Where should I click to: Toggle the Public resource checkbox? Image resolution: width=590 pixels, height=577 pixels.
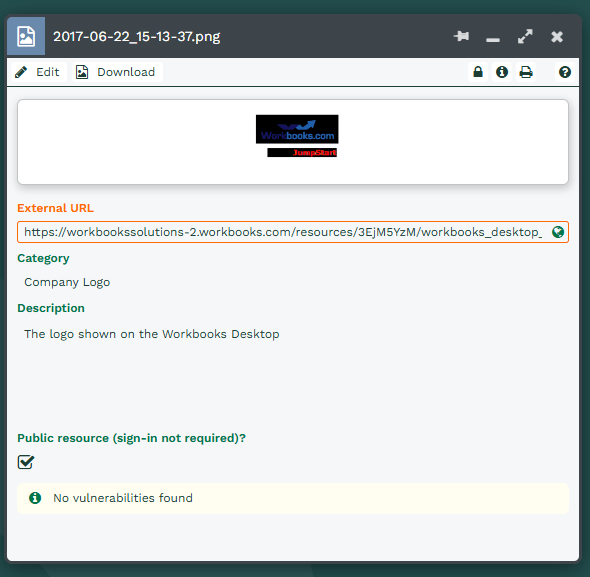tap(26, 462)
